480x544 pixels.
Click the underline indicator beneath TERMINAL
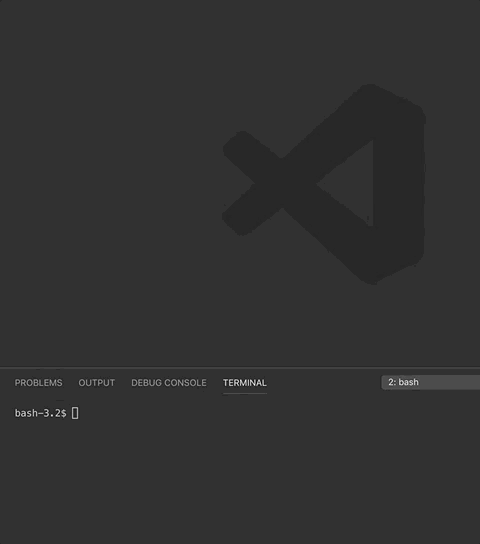(245, 393)
